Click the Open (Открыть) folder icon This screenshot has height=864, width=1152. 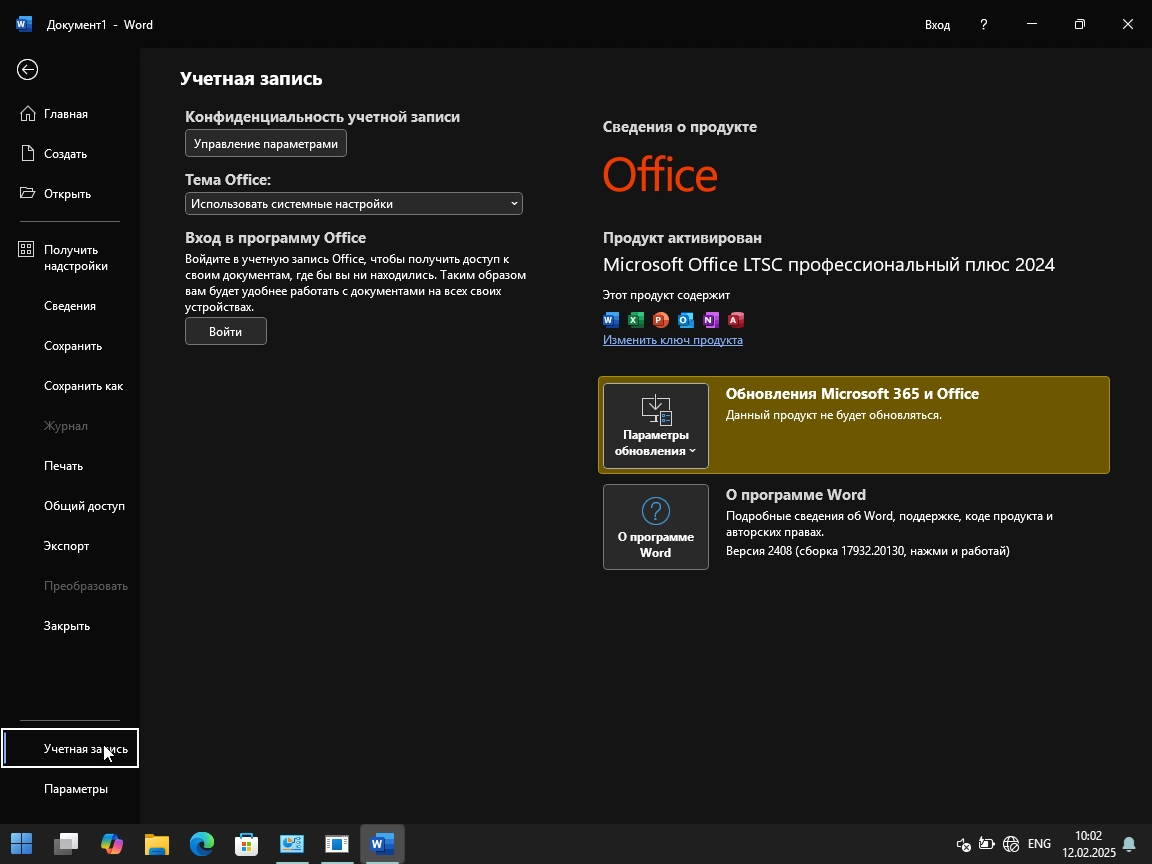pos(28,194)
